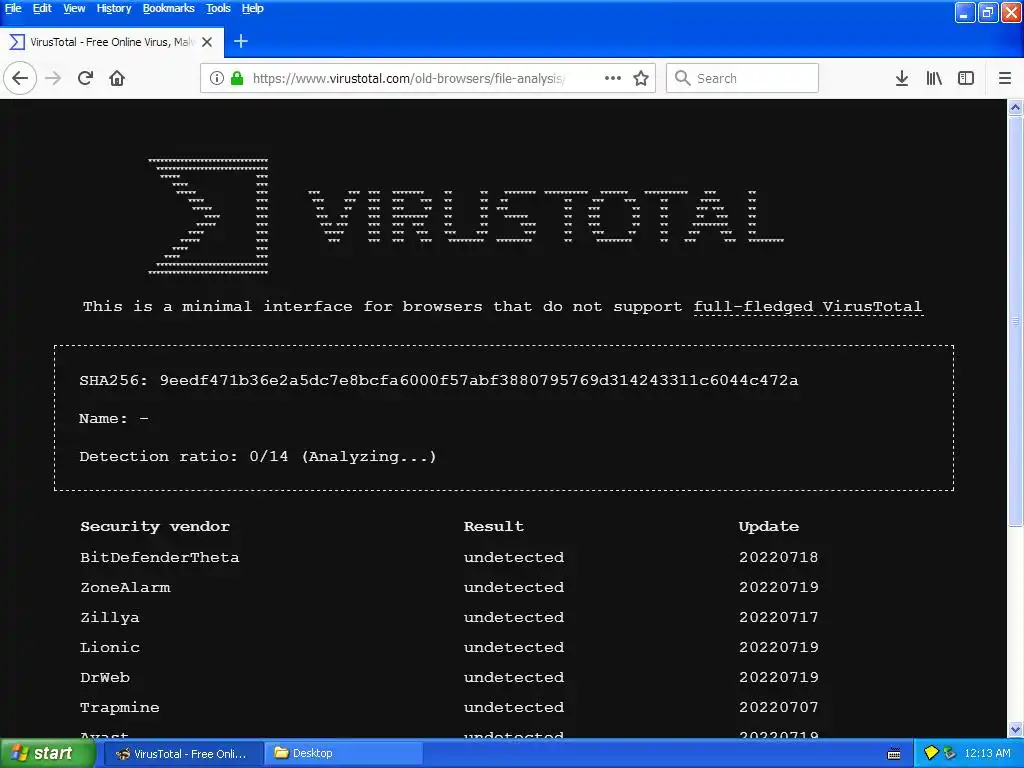Click Zillya update date 20220717

(x=778, y=617)
